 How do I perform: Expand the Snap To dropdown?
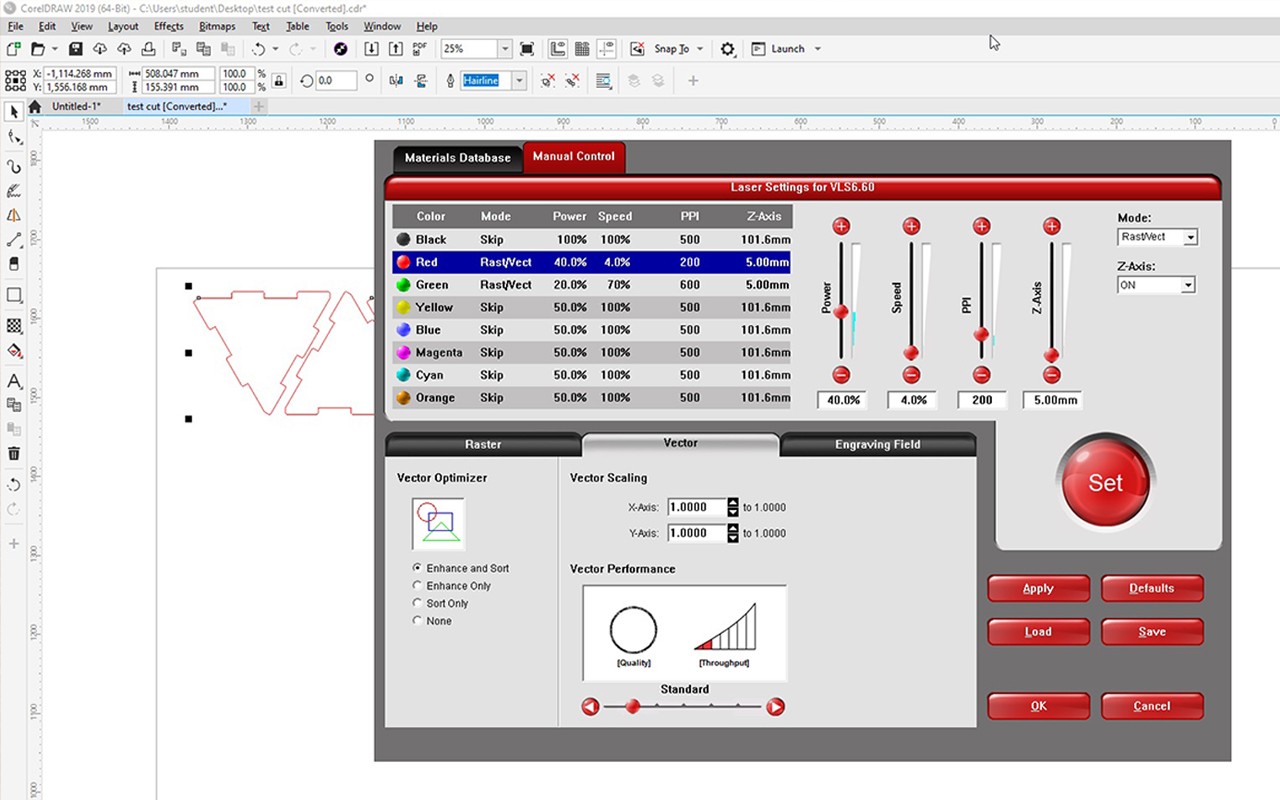700,48
